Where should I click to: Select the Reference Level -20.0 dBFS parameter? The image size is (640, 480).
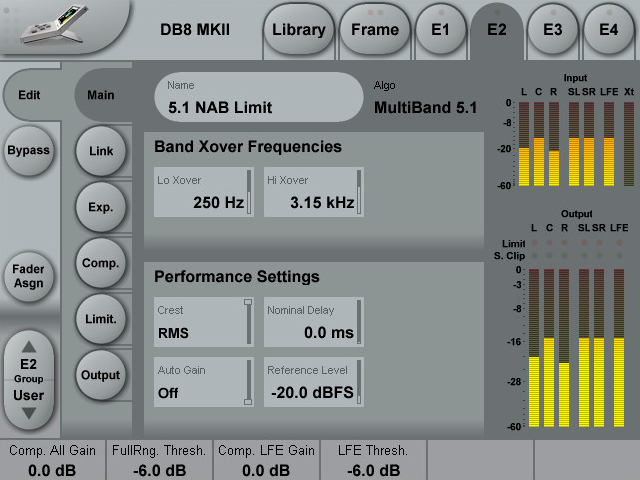(313, 382)
